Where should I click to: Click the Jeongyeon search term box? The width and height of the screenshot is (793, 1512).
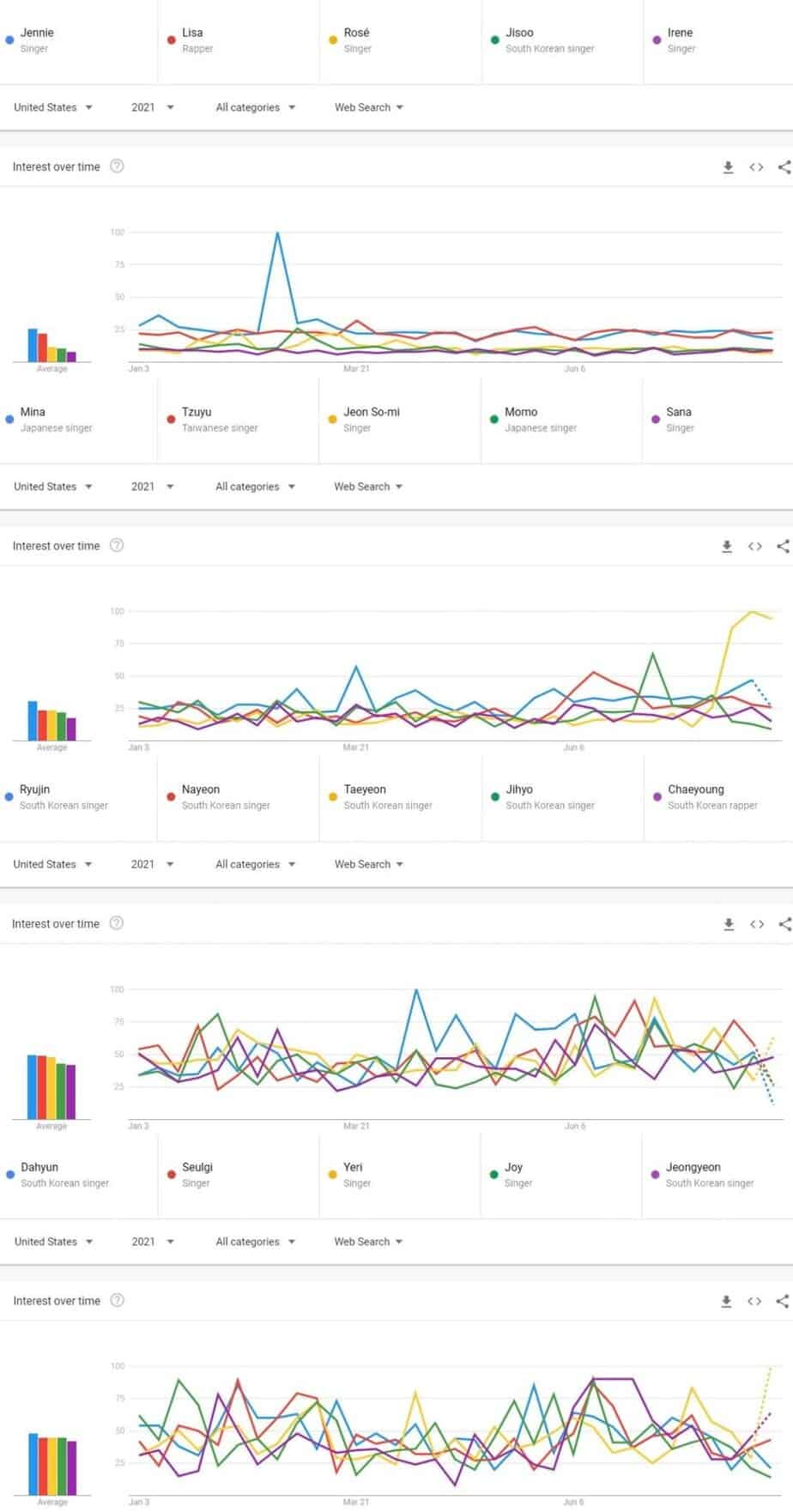(709, 1175)
